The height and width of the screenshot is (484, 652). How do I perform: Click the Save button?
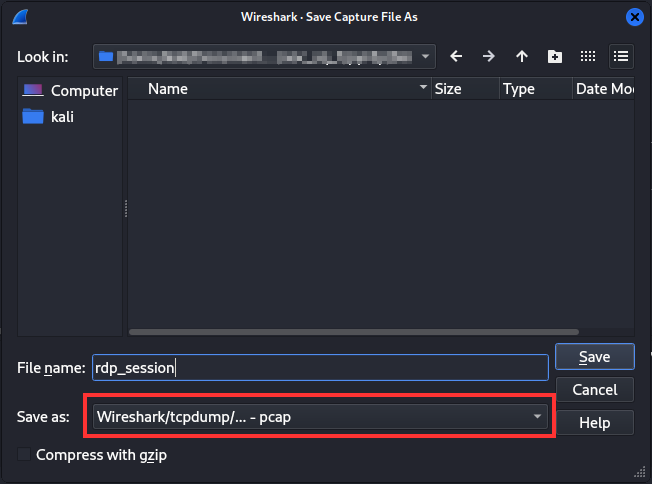point(595,357)
